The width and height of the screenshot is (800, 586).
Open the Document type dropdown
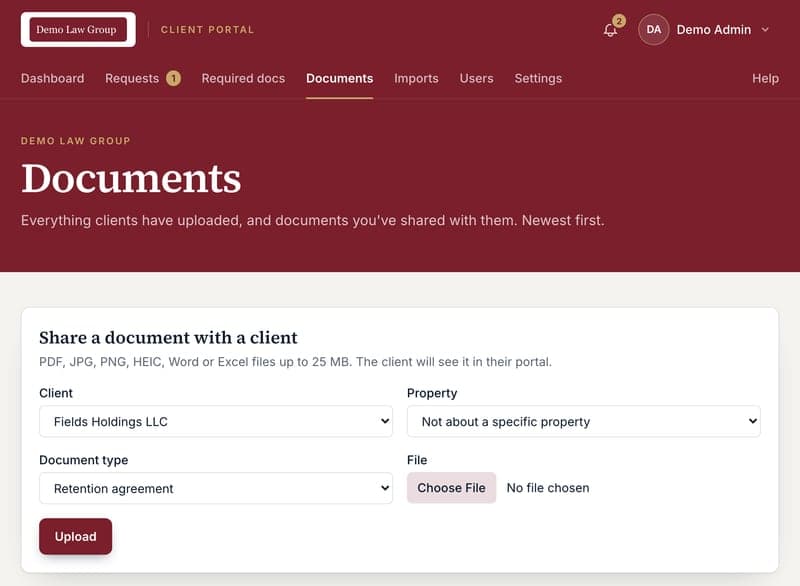pyautogui.click(x=216, y=488)
